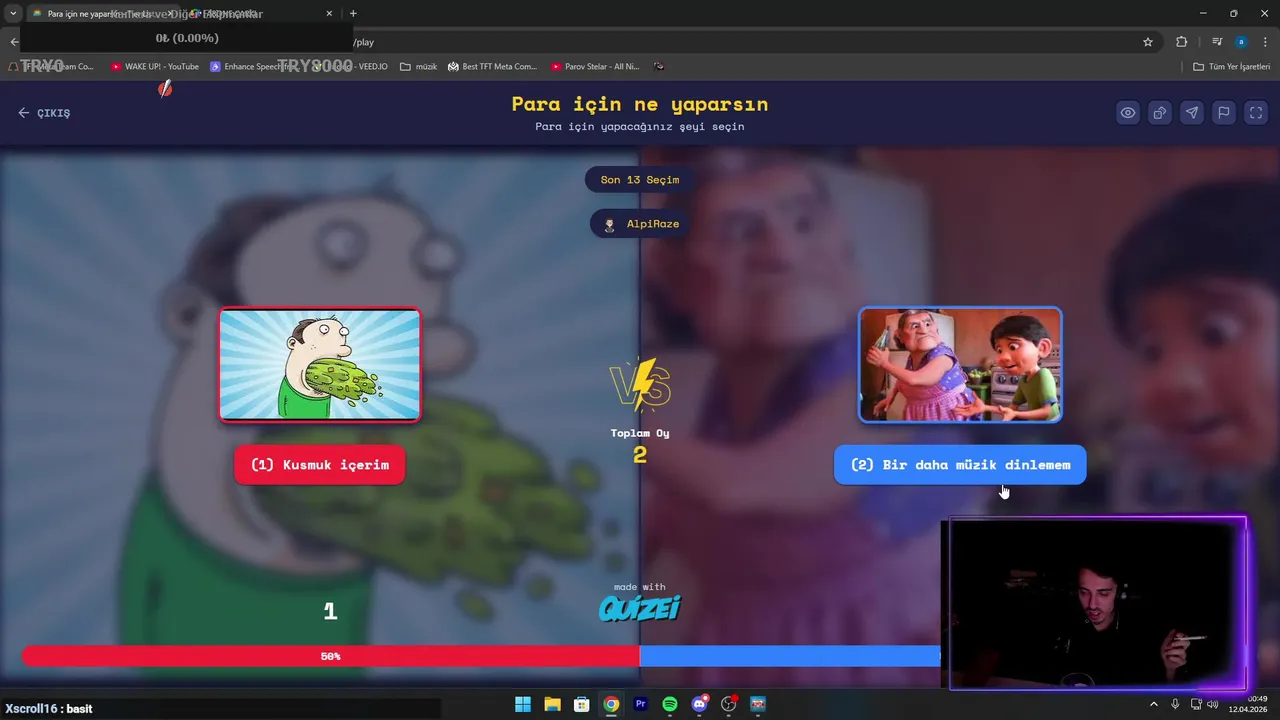Click the ÇIKIŞ back arrow button
The width and height of the screenshot is (1280, 720).
(44, 113)
